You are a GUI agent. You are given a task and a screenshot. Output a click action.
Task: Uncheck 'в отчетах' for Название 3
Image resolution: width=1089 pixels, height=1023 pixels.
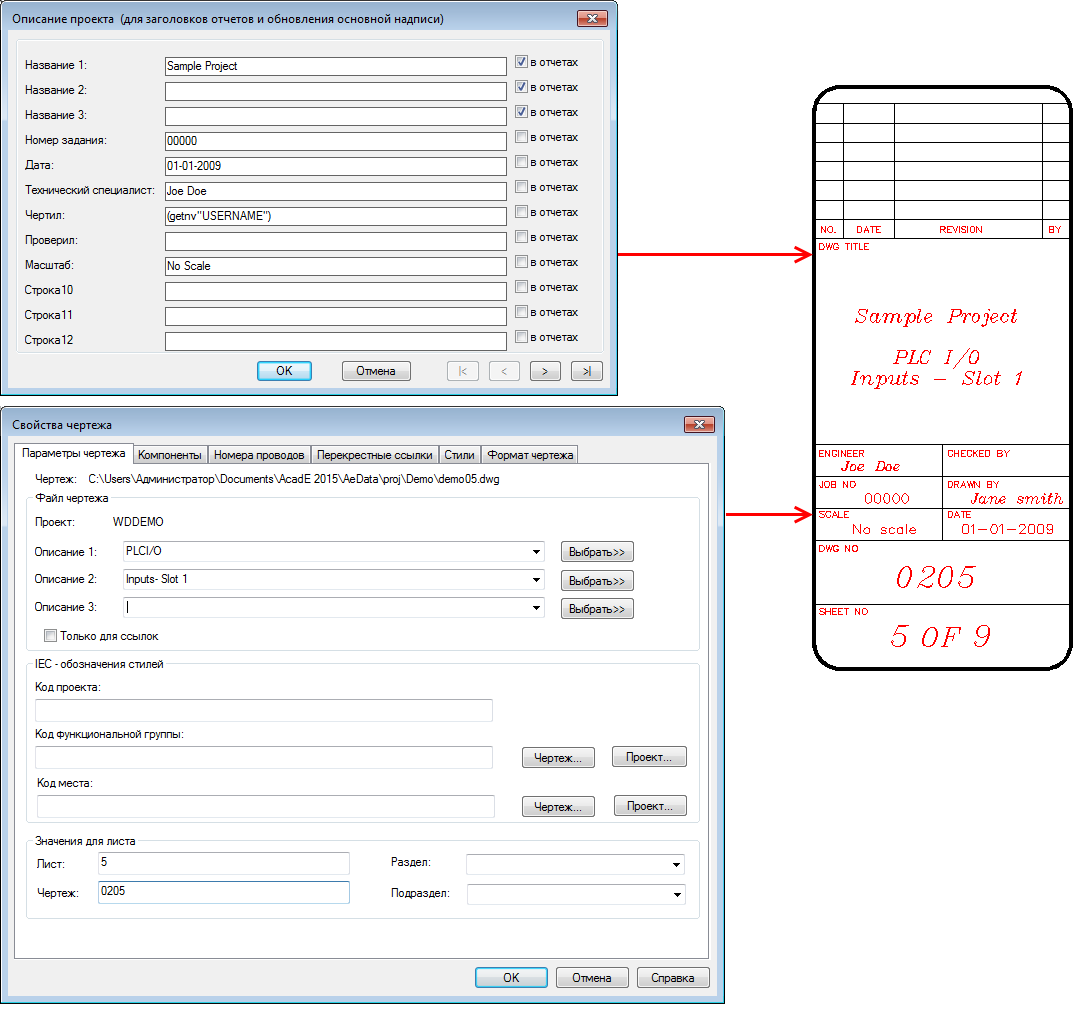(522, 112)
